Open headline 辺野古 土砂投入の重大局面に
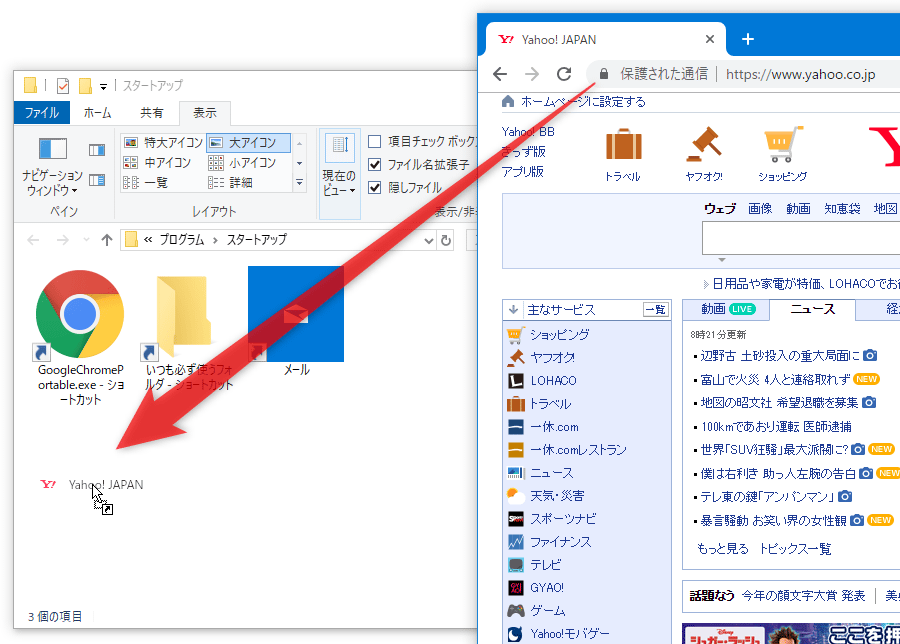The image size is (900, 644). click(x=781, y=356)
